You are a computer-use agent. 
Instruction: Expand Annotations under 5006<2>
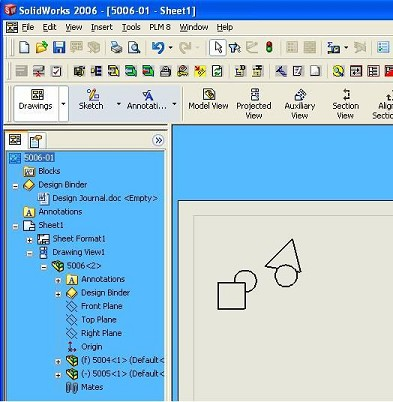pos(58,281)
